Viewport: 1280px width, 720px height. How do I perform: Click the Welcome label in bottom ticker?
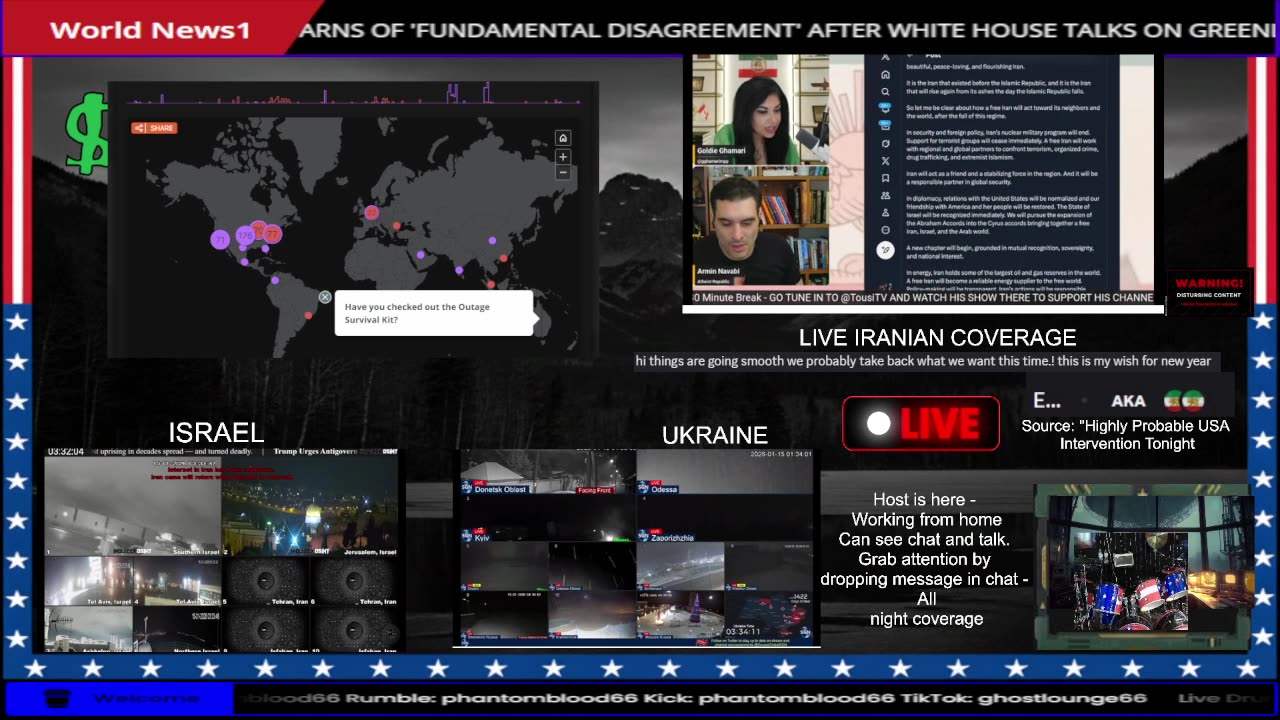pos(146,698)
